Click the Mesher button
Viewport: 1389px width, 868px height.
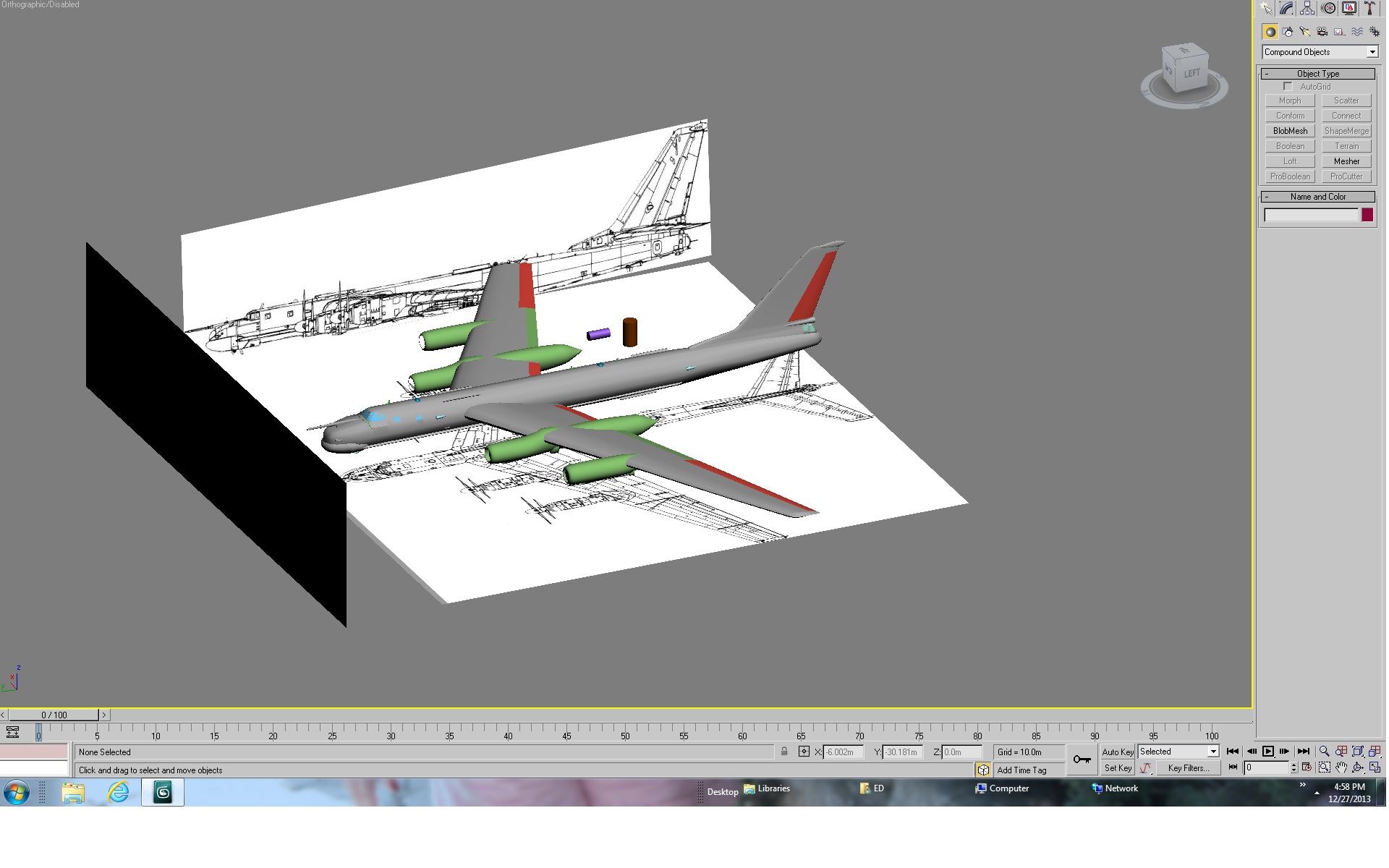pos(1346,161)
